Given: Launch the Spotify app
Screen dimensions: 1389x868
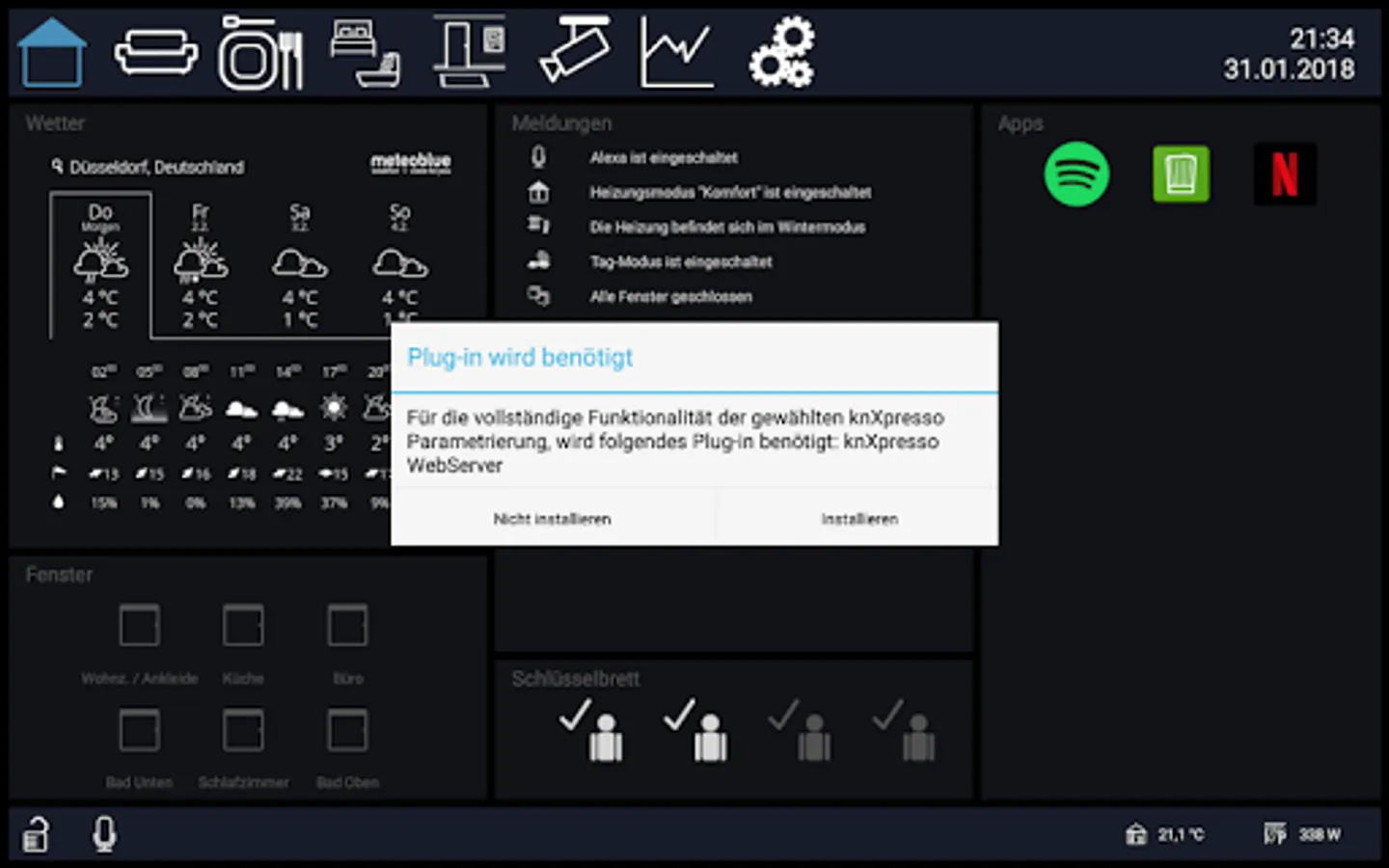Looking at the screenshot, I should (x=1076, y=175).
